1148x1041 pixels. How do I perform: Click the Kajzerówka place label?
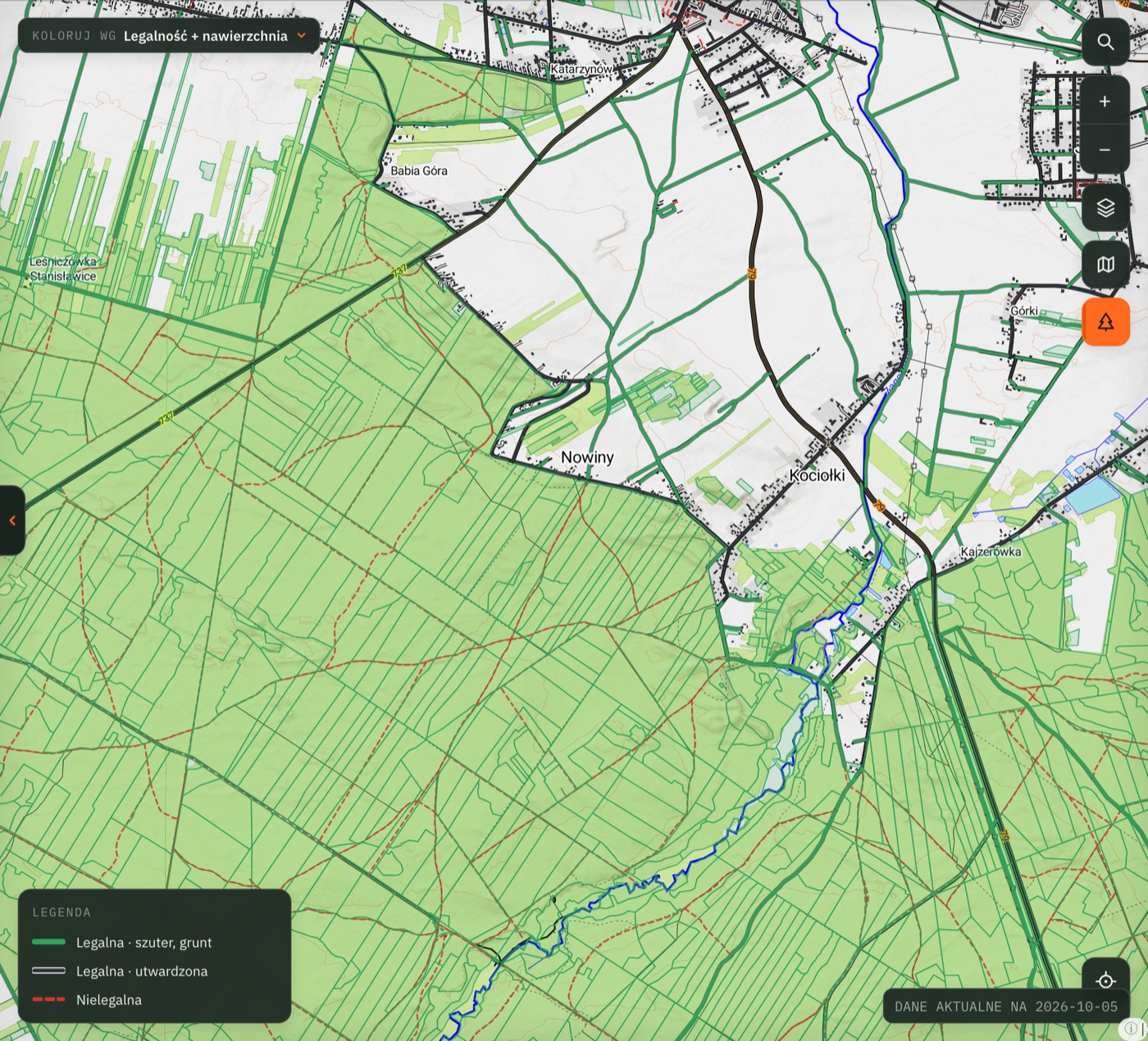[x=991, y=552]
